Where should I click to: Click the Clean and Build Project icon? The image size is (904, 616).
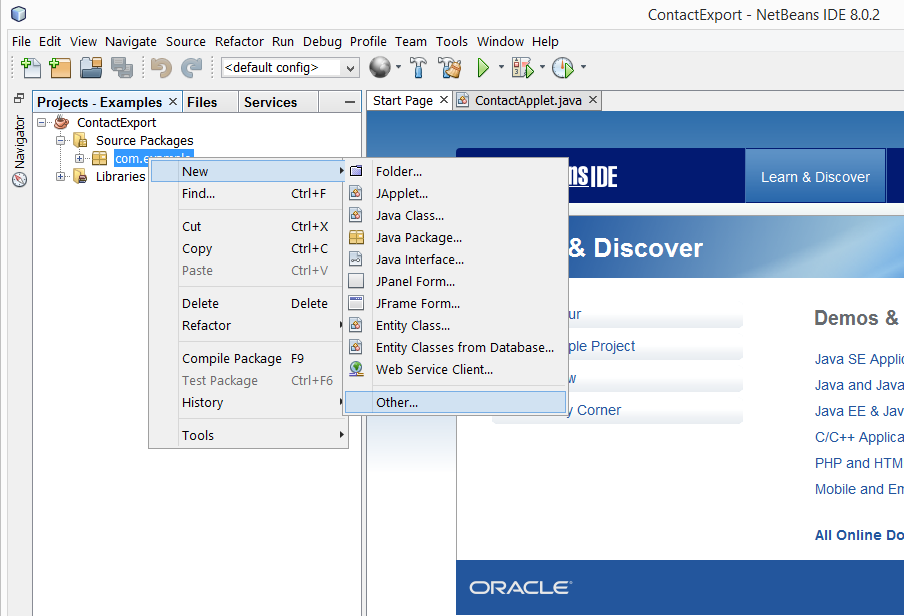[x=450, y=68]
